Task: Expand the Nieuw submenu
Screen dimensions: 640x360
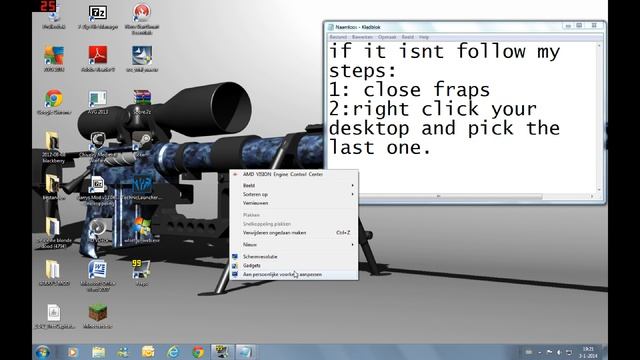Action: [294, 244]
